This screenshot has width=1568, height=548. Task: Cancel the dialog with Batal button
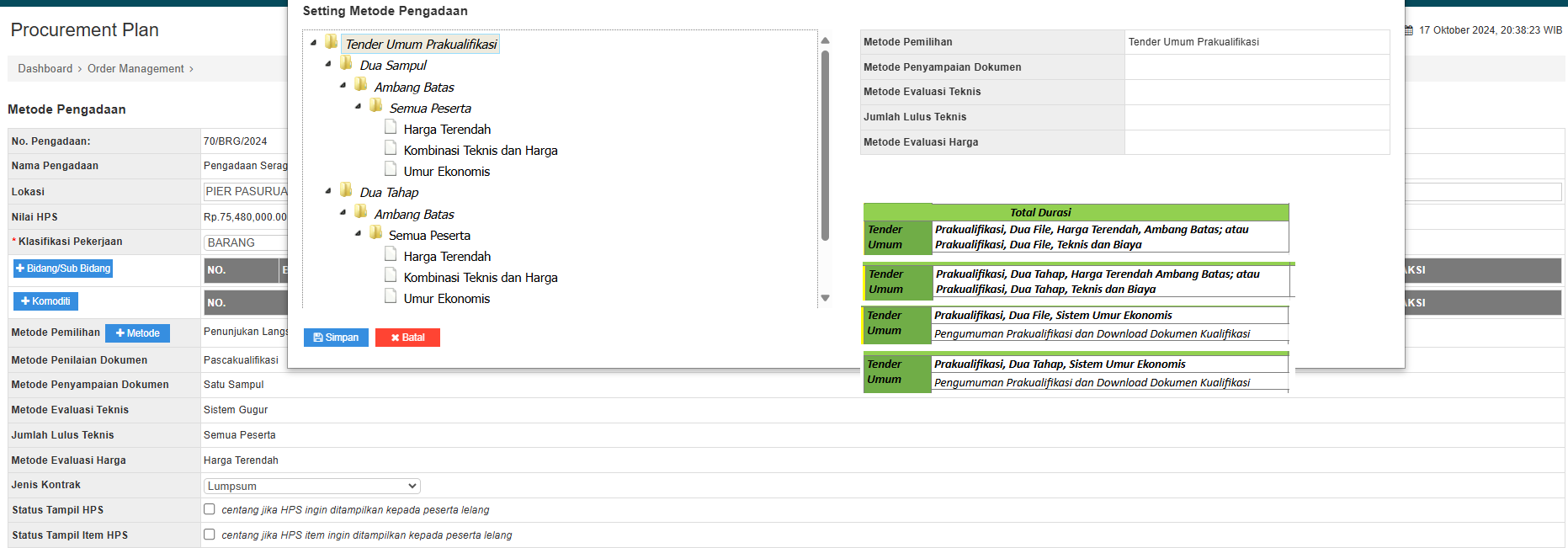pos(407,338)
